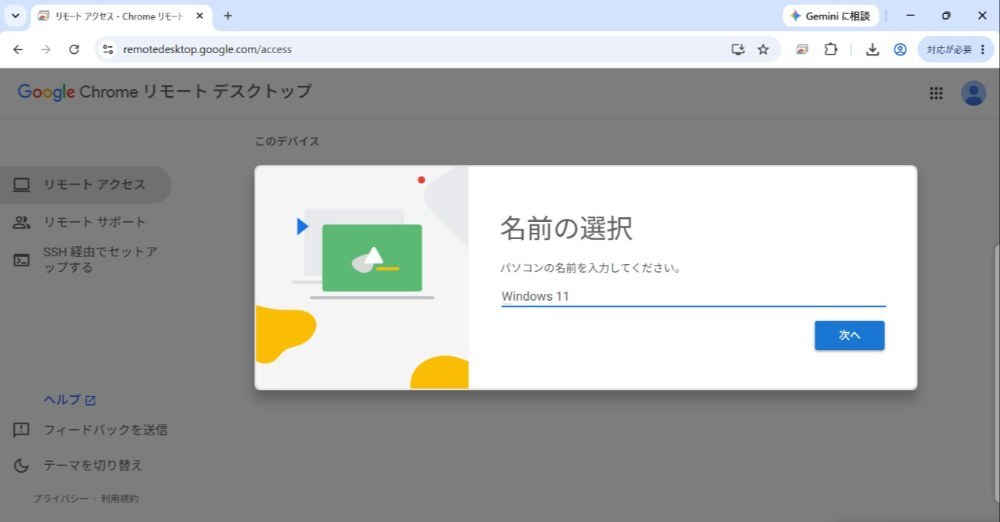
Task: Open the tab search dropdown arrow
Action: click(x=15, y=16)
